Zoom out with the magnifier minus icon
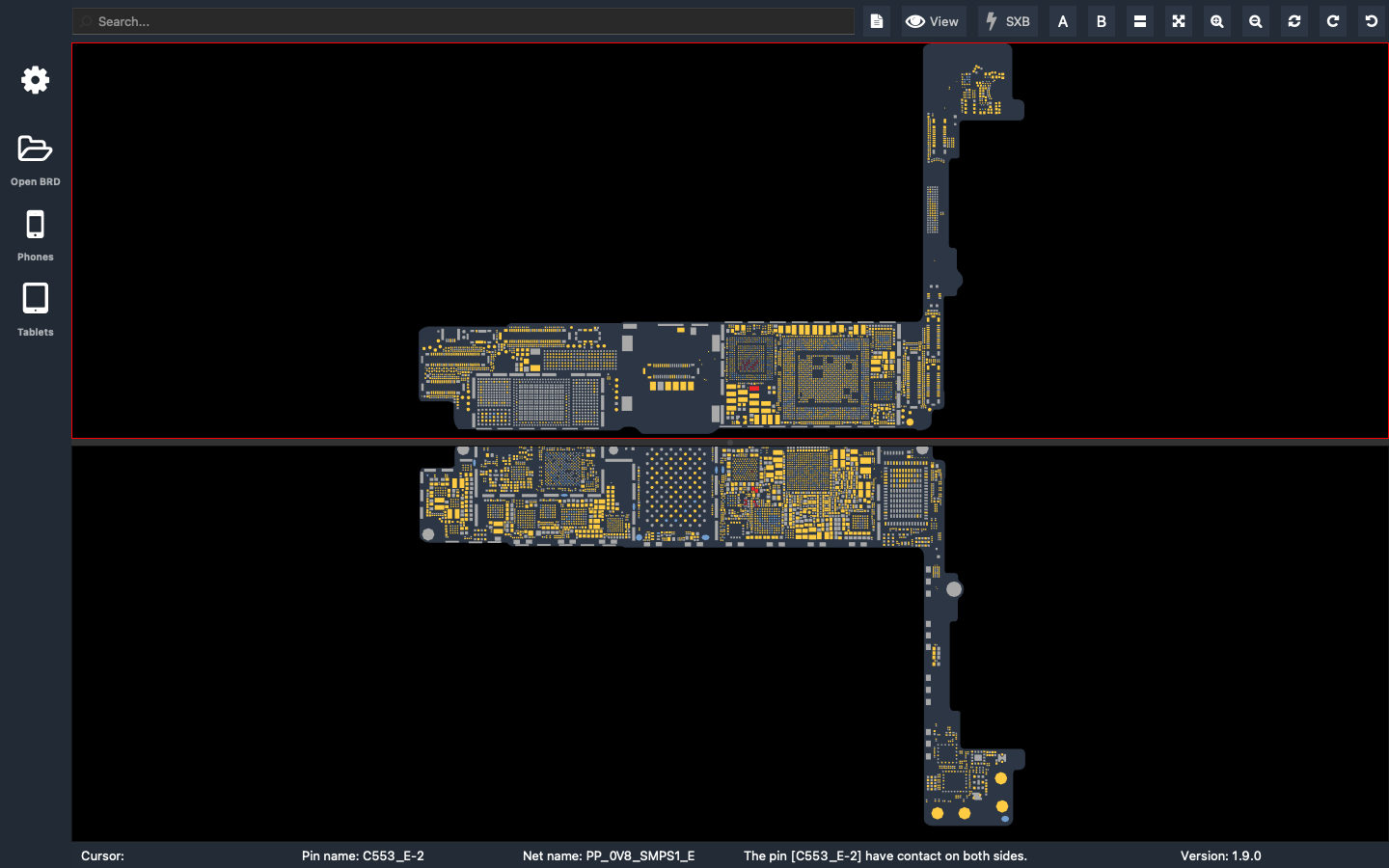This screenshot has width=1389, height=868. coord(1256,21)
